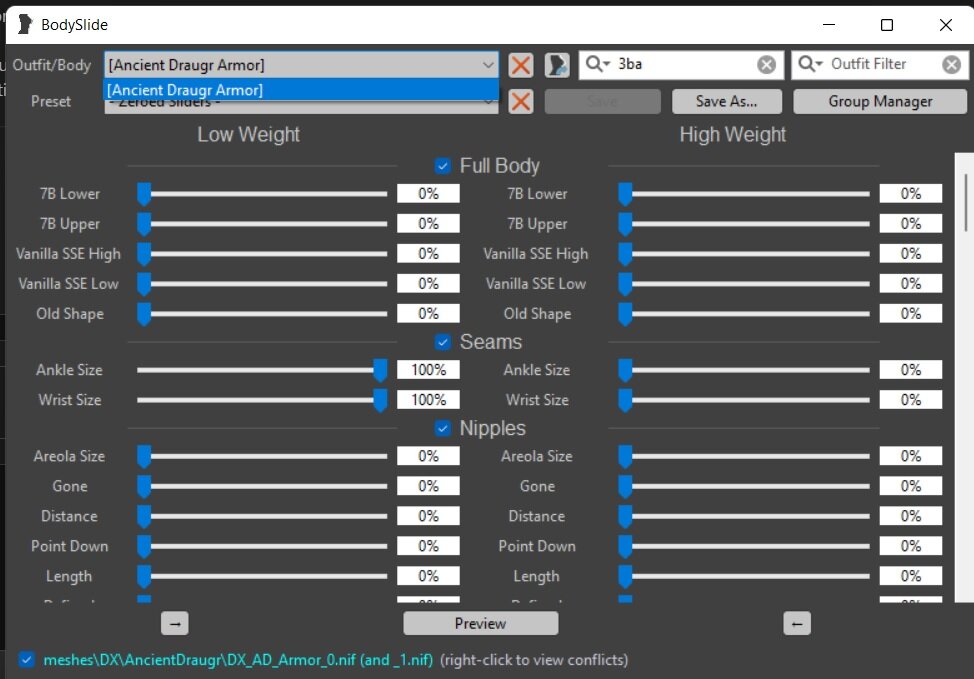
Task: Open Outfit Studio via the figure icon
Action: (x=557, y=65)
